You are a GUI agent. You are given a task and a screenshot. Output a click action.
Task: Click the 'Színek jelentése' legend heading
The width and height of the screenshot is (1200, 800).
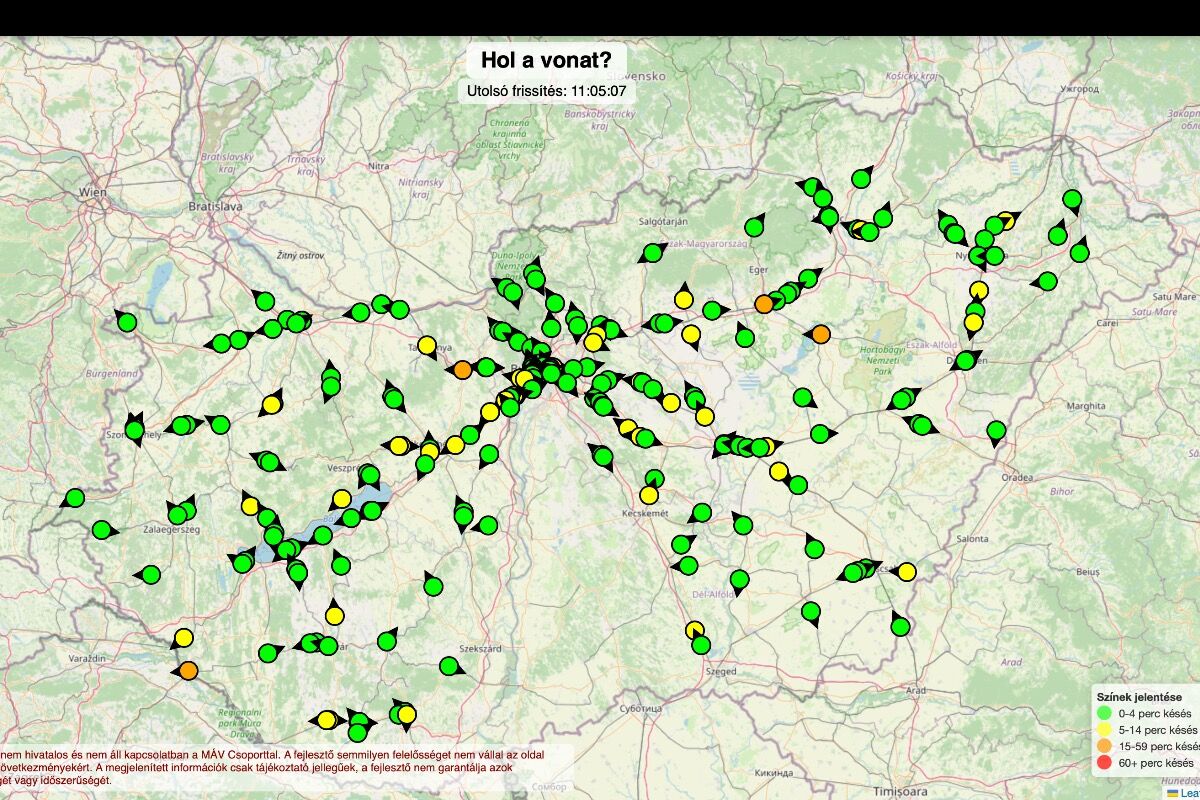tap(1139, 696)
